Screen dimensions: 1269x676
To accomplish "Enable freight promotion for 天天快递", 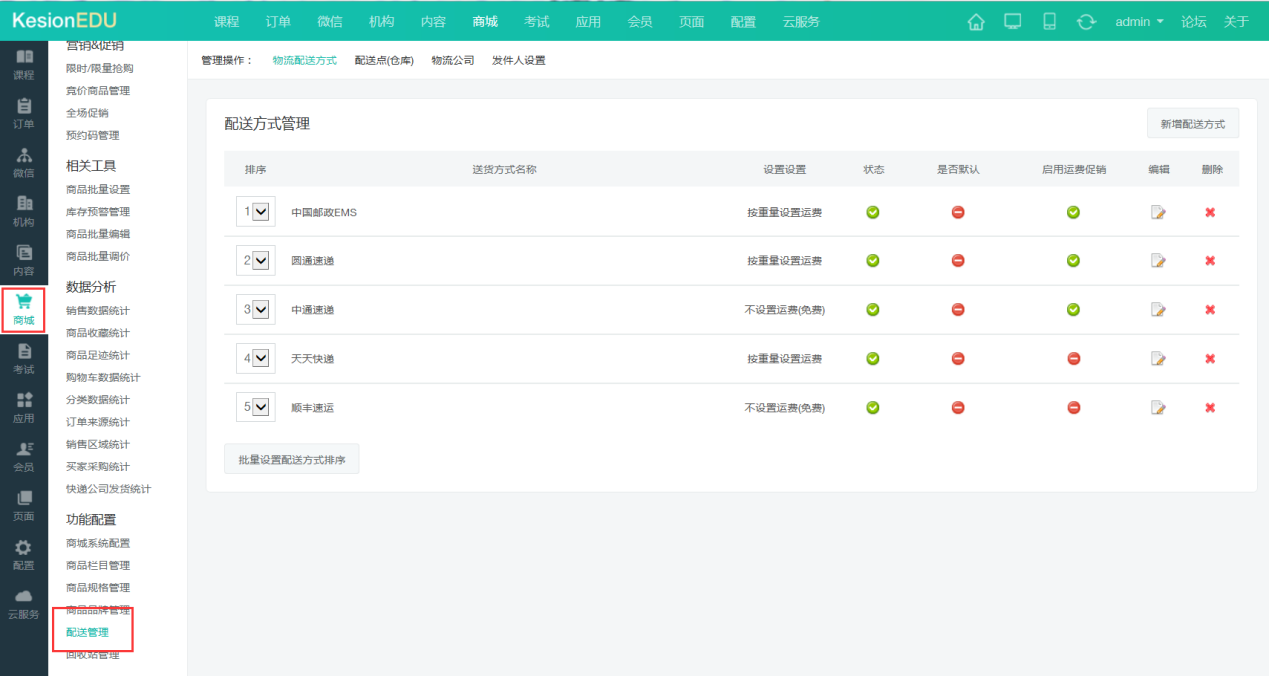I will [1073, 359].
